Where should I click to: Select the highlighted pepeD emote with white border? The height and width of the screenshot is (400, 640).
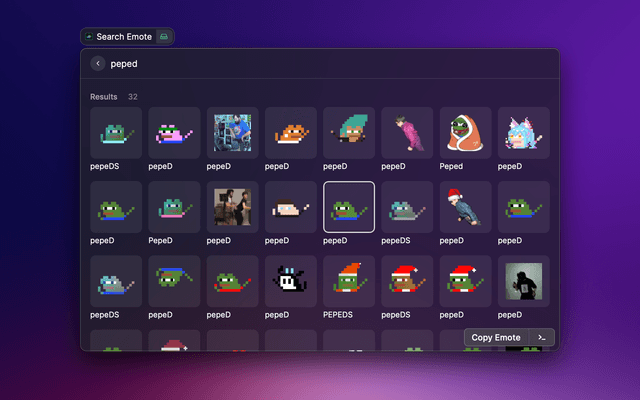349,207
